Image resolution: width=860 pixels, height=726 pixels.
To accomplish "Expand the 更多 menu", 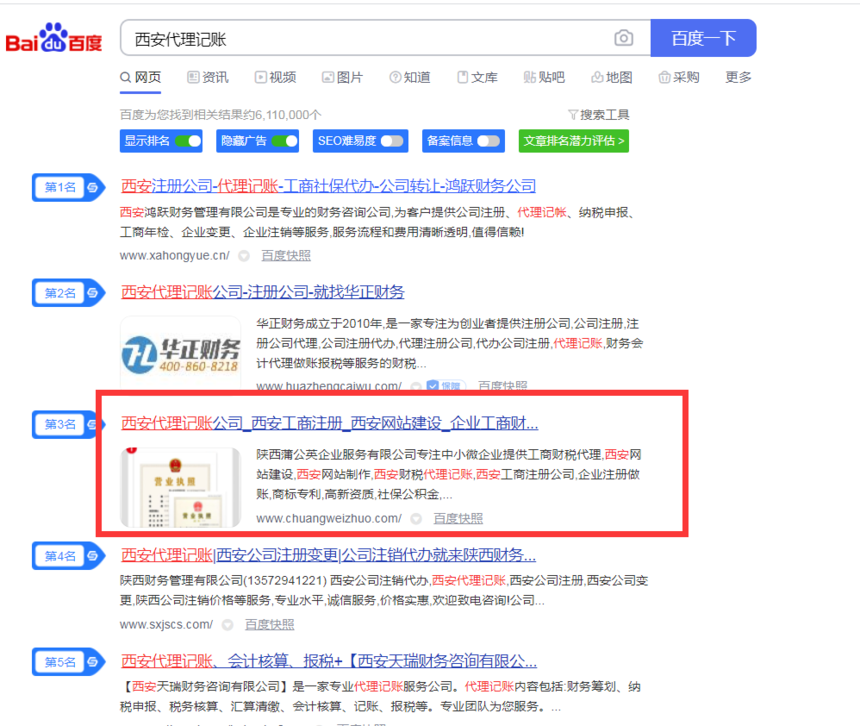I will tap(738, 77).
